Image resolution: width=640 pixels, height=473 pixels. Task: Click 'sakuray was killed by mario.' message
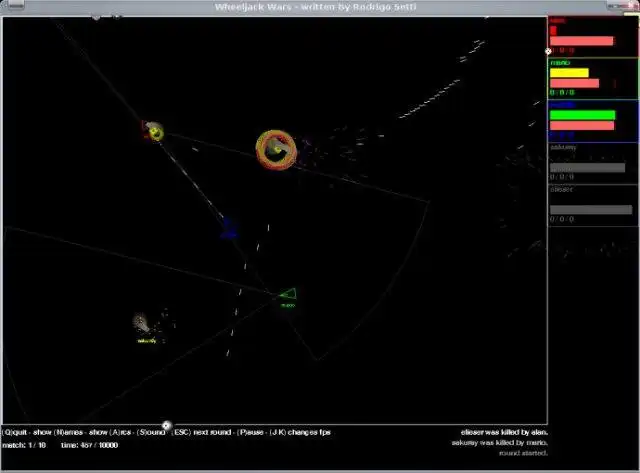click(x=500, y=443)
